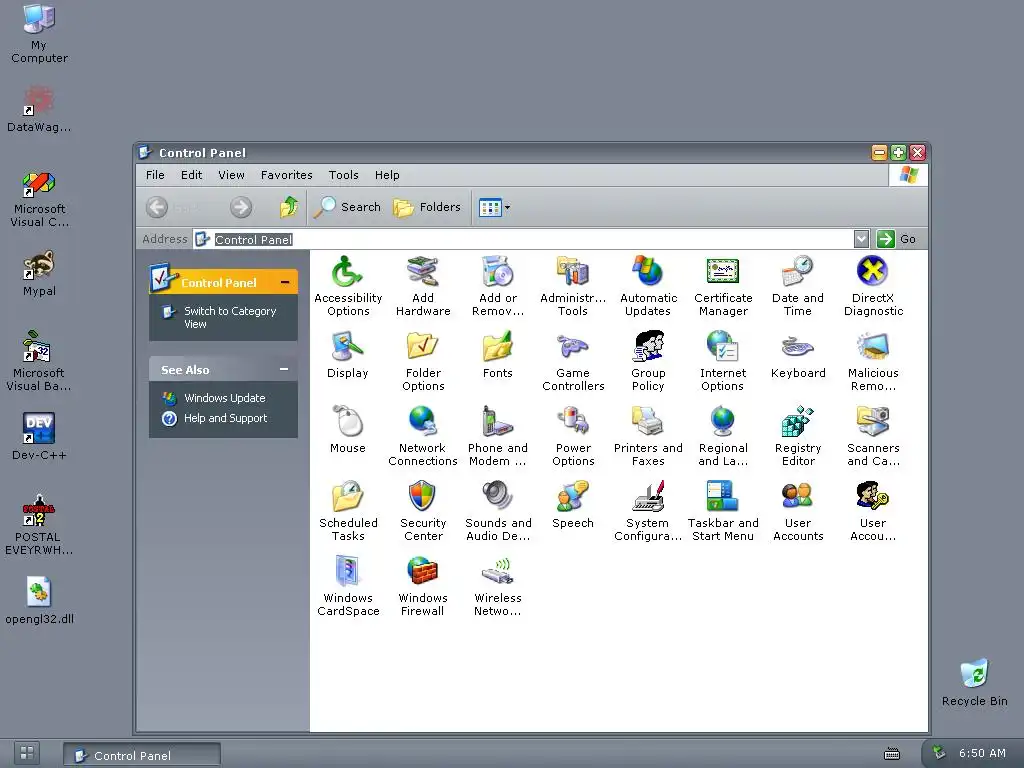The width and height of the screenshot is (1024, 768).
Task: Open the Tools menu
Action: click(344, 175)
